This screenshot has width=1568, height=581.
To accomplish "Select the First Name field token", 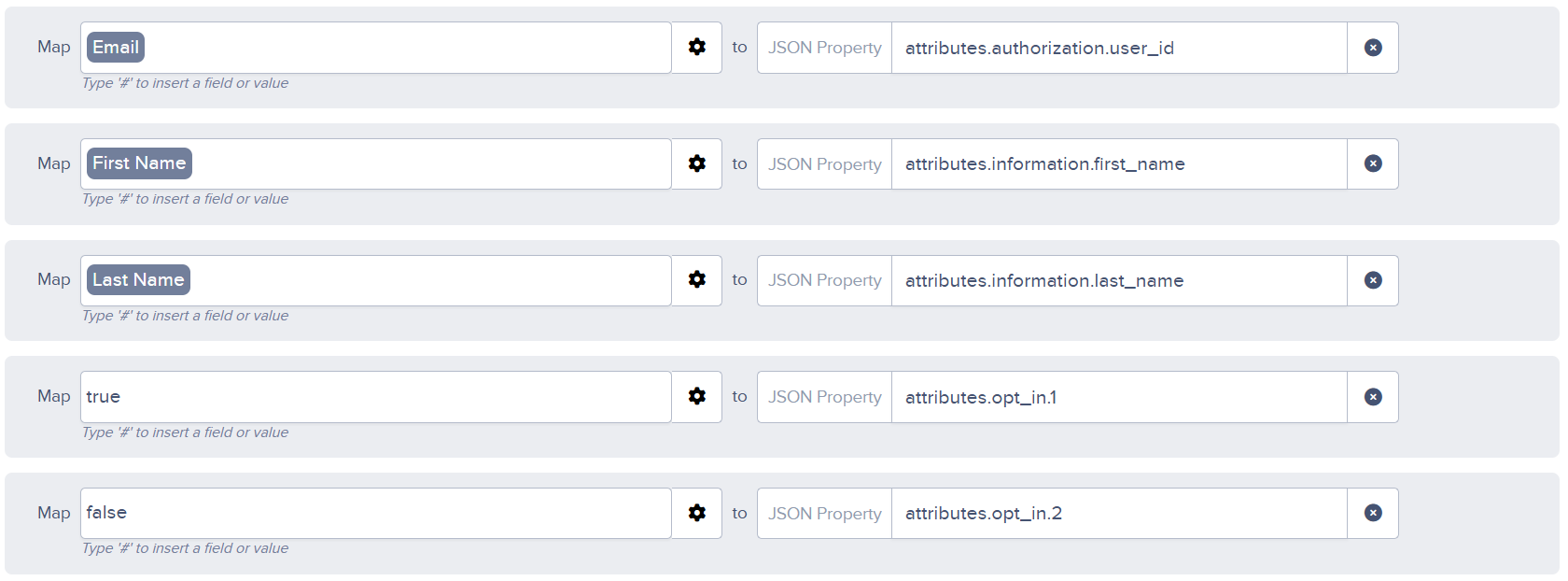I will [x=139, y=163].
